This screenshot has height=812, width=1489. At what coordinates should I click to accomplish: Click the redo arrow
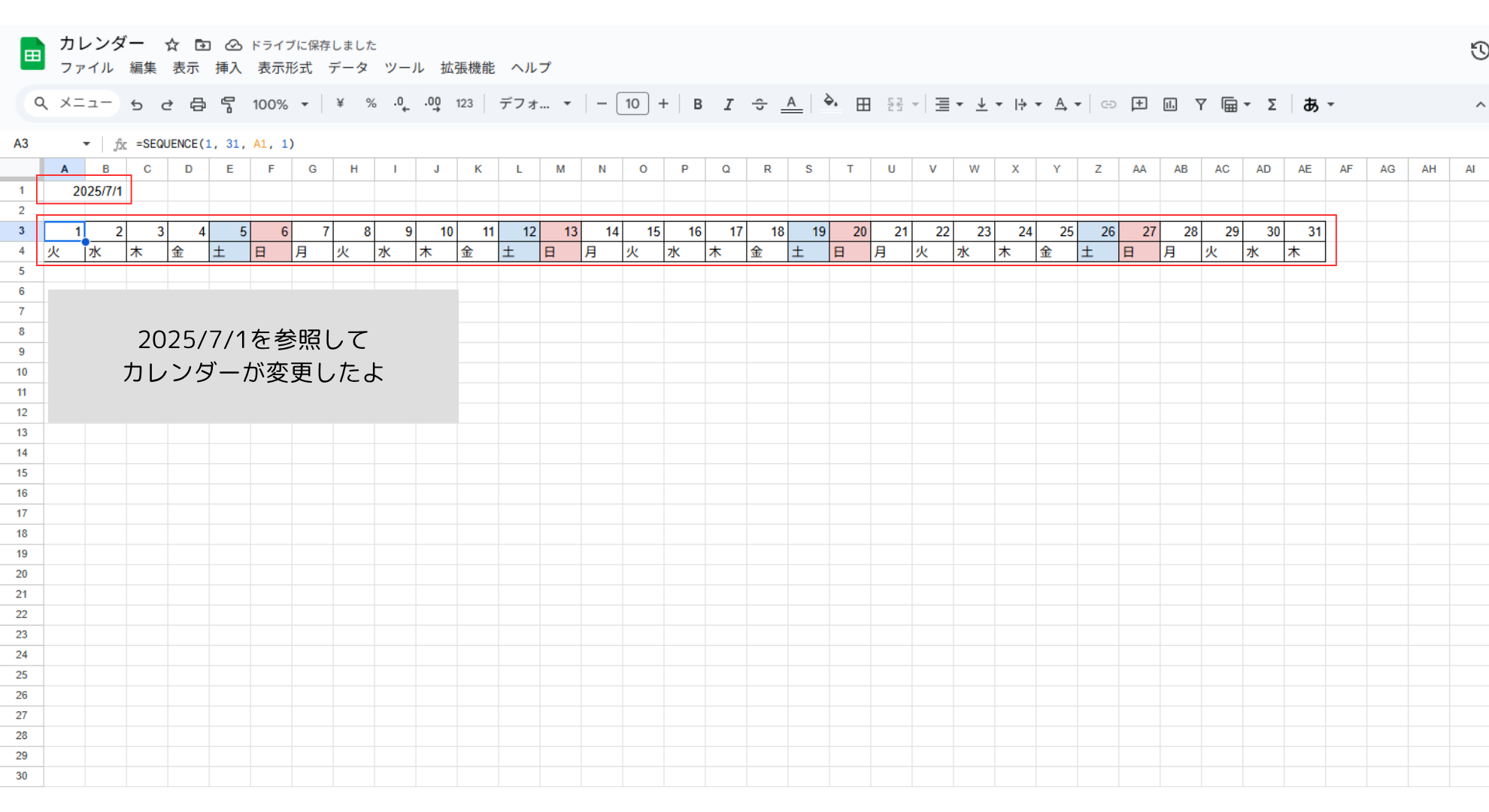(x=167, y=105)
